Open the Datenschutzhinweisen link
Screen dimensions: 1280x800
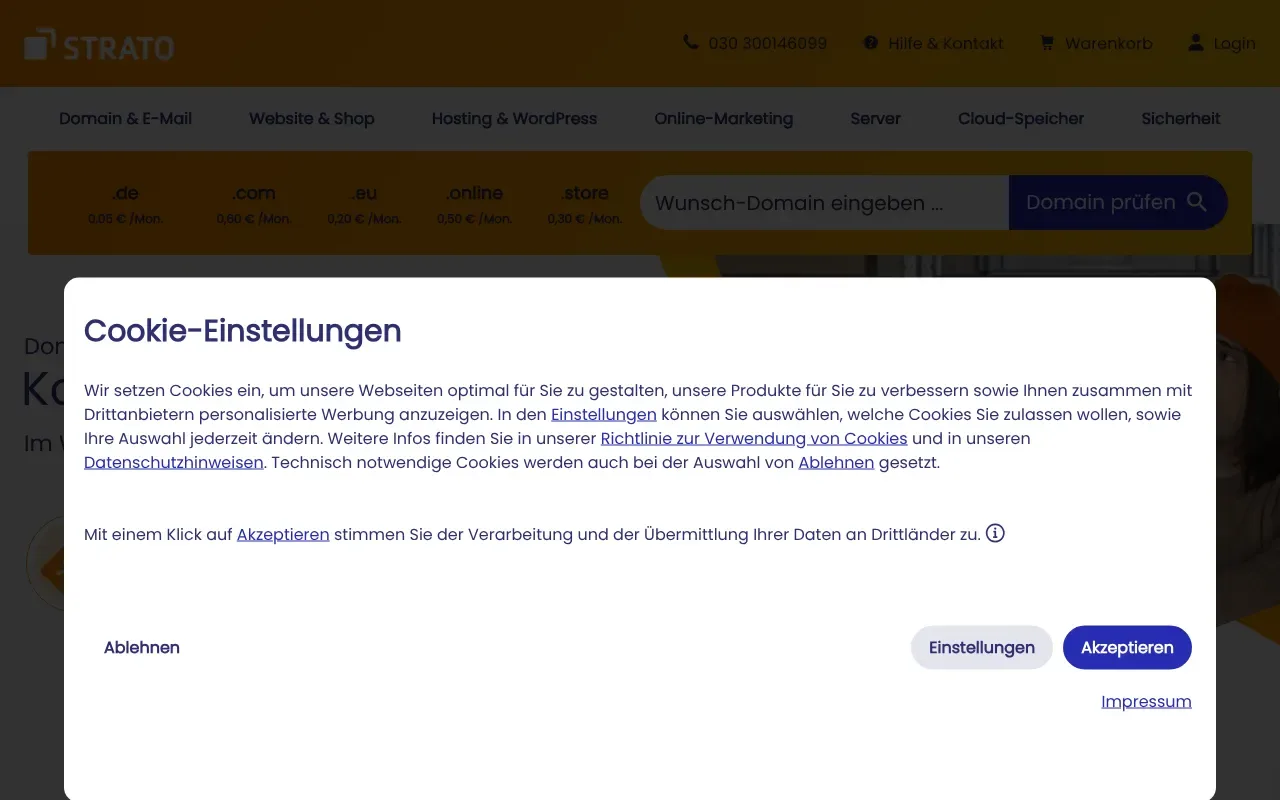coord(174,462)
